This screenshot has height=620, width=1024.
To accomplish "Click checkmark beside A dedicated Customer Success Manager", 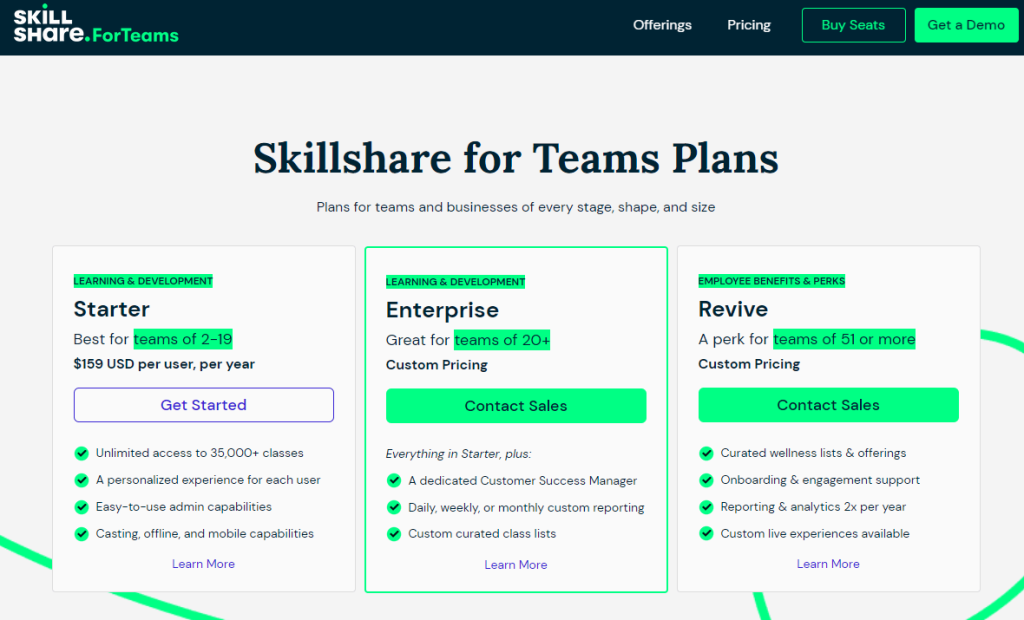I will pyautogui.click(x=394, y=481).
